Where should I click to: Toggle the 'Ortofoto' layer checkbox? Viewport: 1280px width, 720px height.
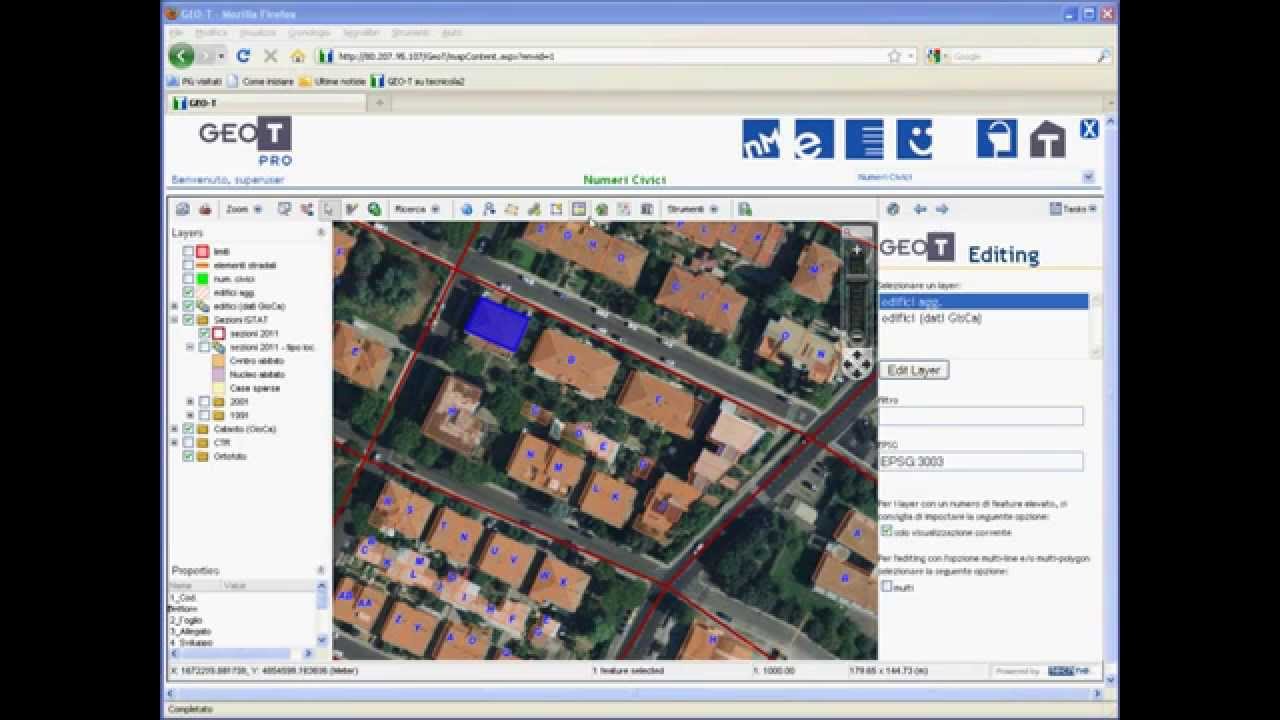pyautogui.click(x=188, y=456)
